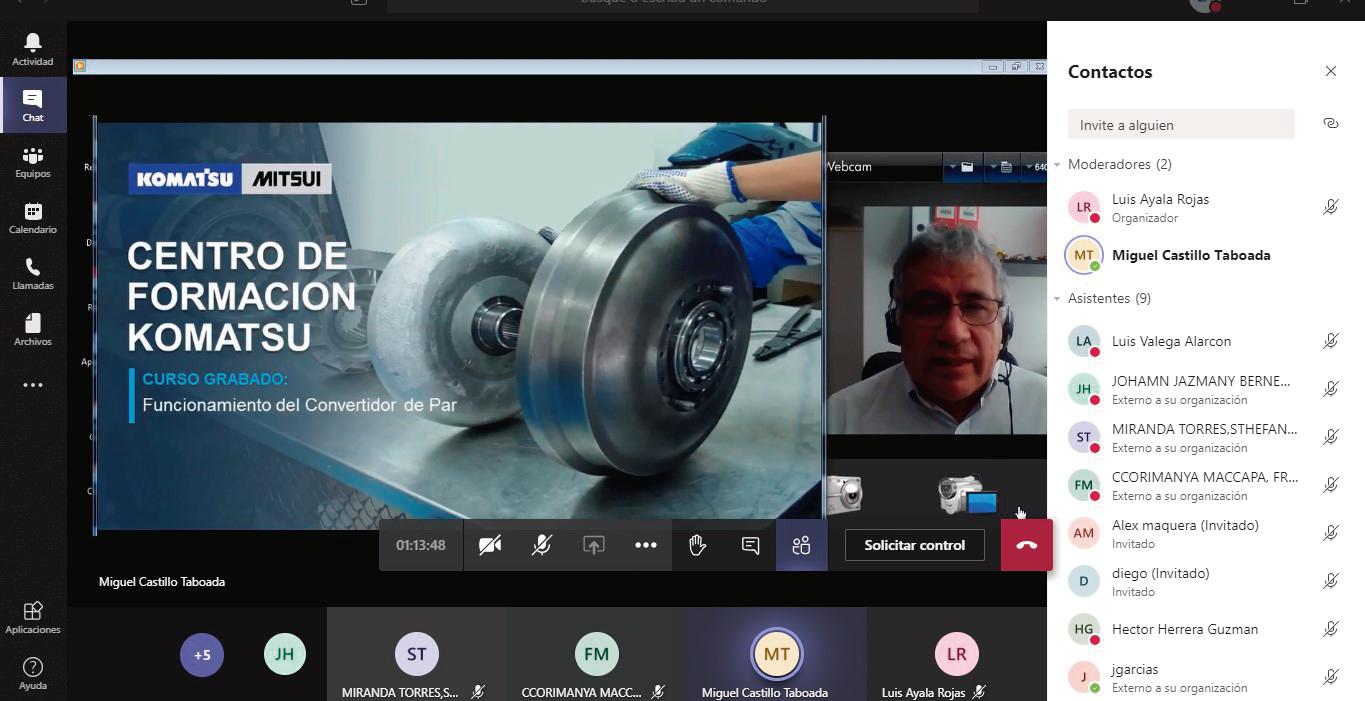Viewport: 1365px width, 701px height.
Task: Select jgarcias contact row
Action: pyautogui.click(x=1205, y=677)
